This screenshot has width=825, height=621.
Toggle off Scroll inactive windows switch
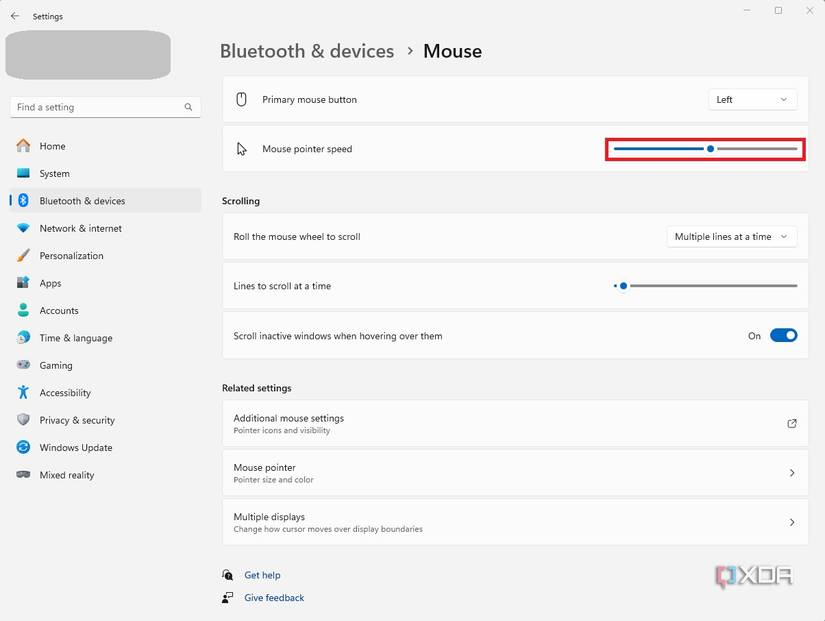click(x=783, y=336)
